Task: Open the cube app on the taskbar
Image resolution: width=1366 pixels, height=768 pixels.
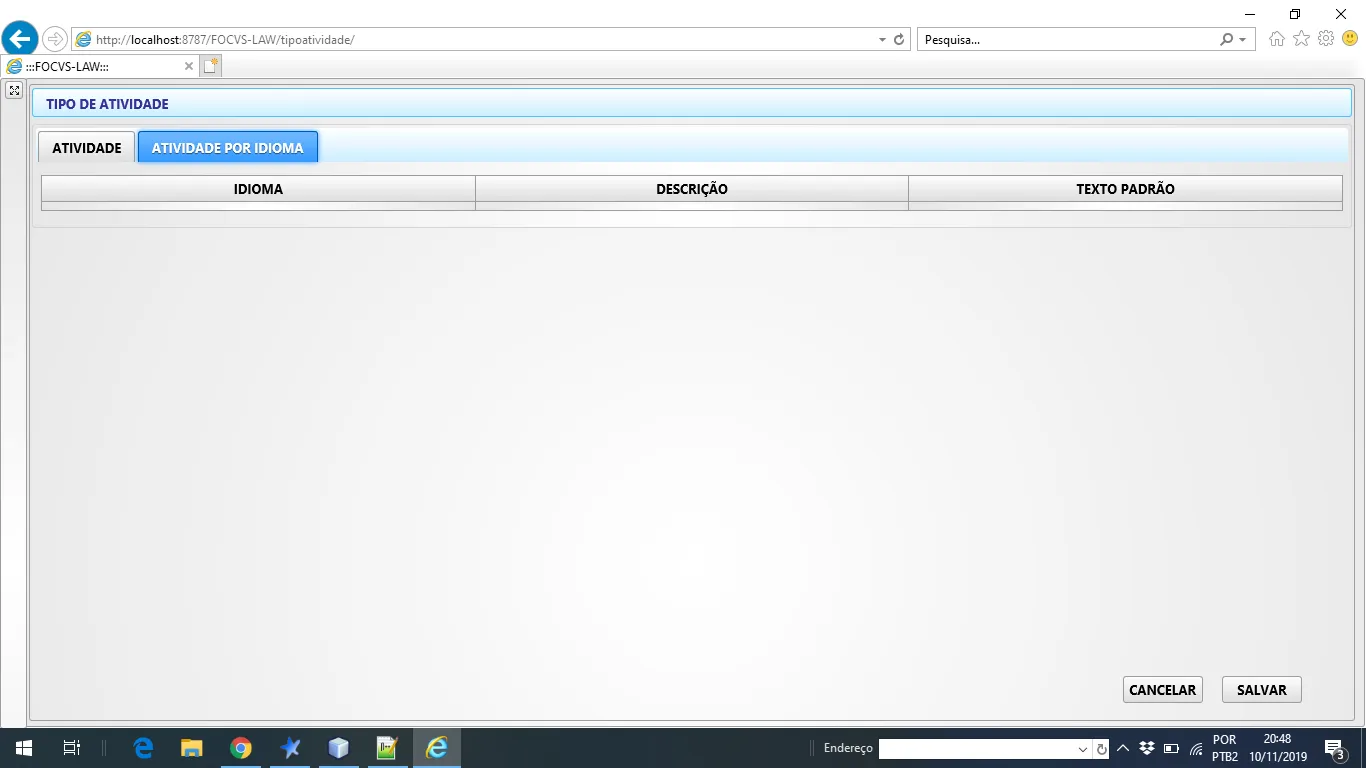Action: [x=338, y=748]
